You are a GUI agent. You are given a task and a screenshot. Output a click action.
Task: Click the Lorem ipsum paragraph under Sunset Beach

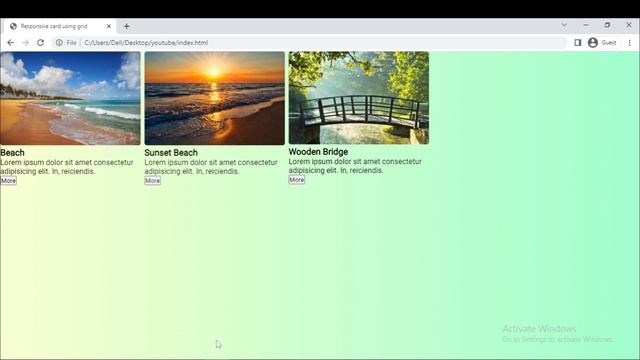pos(211,167)
